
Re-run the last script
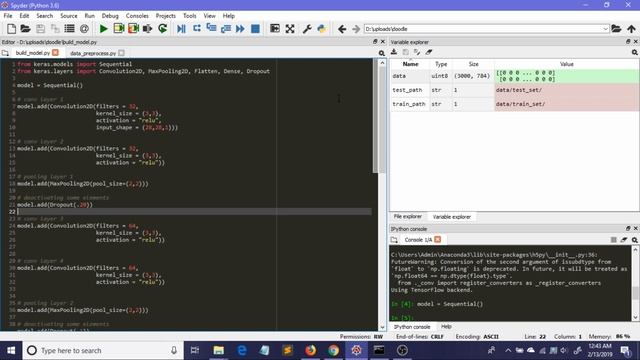click(x=162, y=29)
